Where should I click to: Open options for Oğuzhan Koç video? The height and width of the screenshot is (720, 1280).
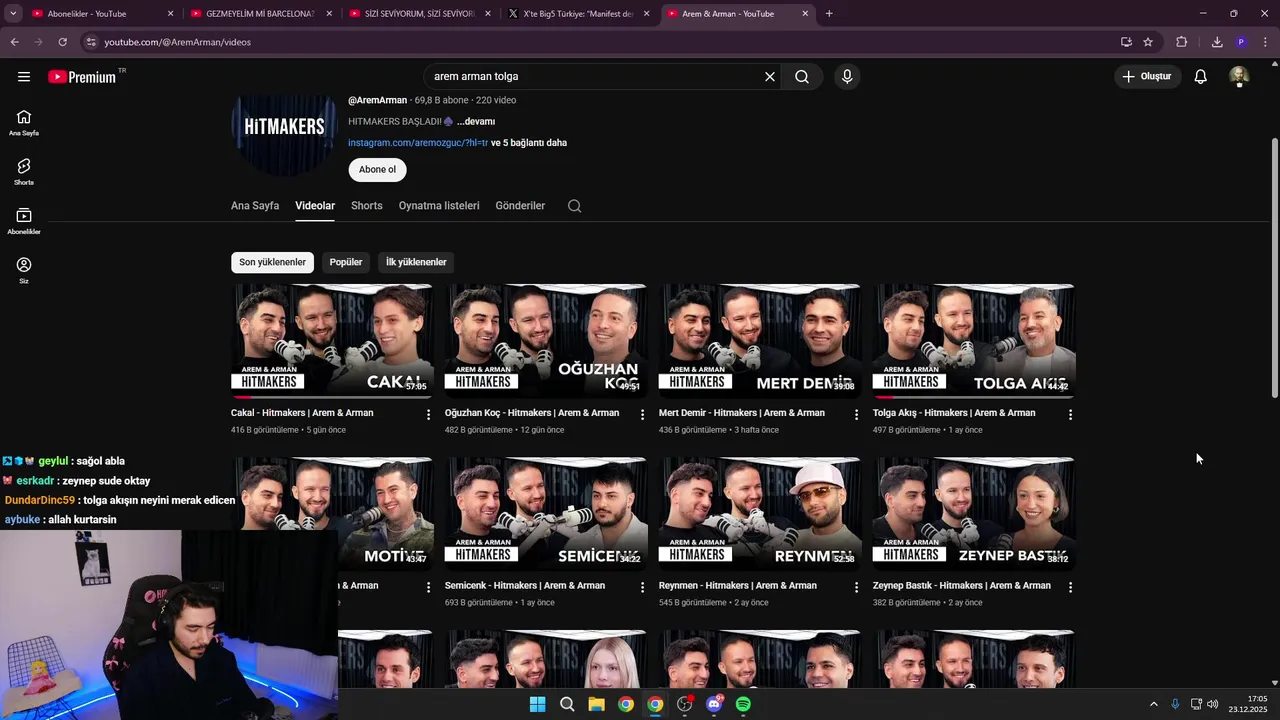[642, 414]
